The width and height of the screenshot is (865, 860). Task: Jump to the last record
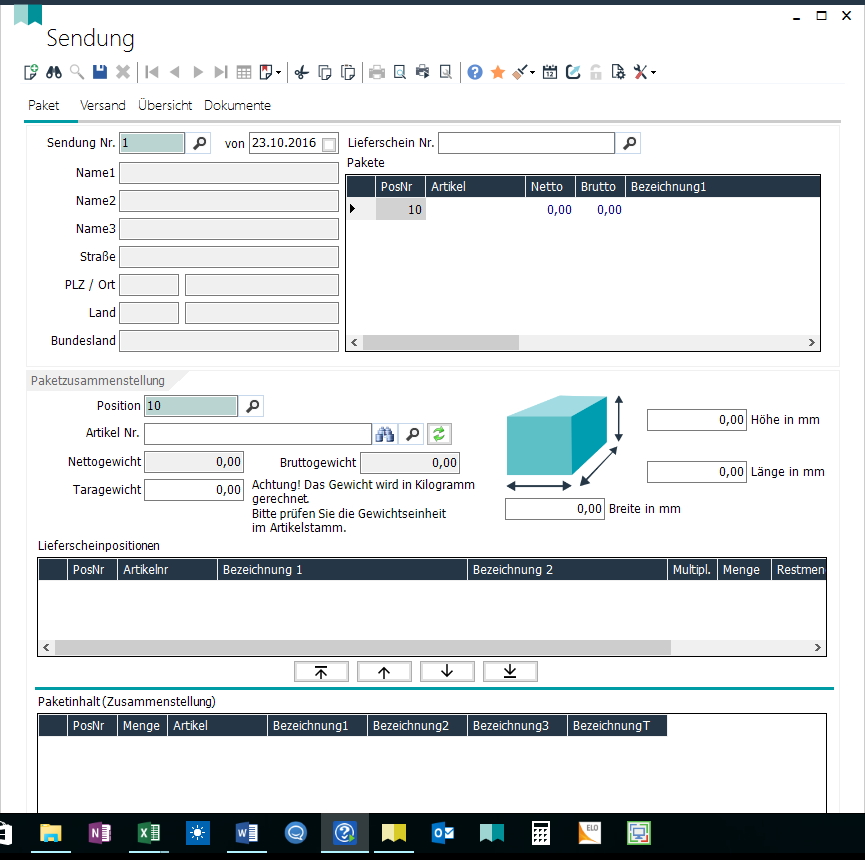pyautogui.click(x=221, y=72)
